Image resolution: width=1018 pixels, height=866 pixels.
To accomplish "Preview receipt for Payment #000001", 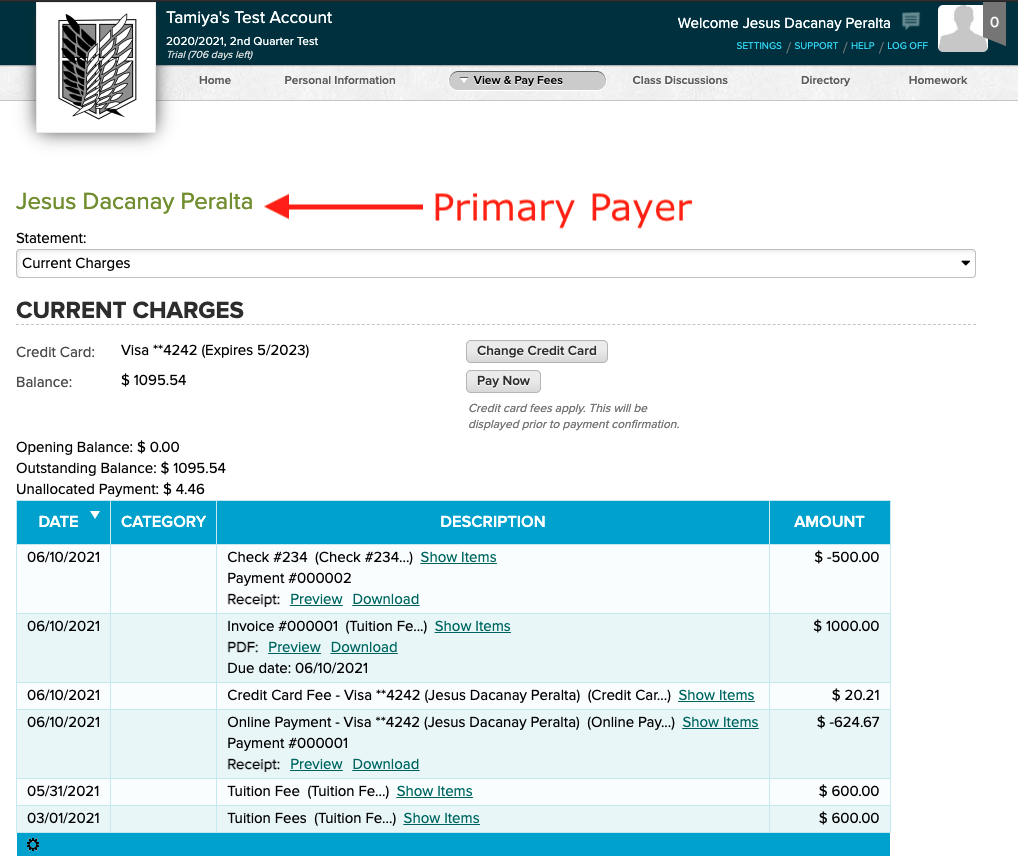I will tap(316, 764).
